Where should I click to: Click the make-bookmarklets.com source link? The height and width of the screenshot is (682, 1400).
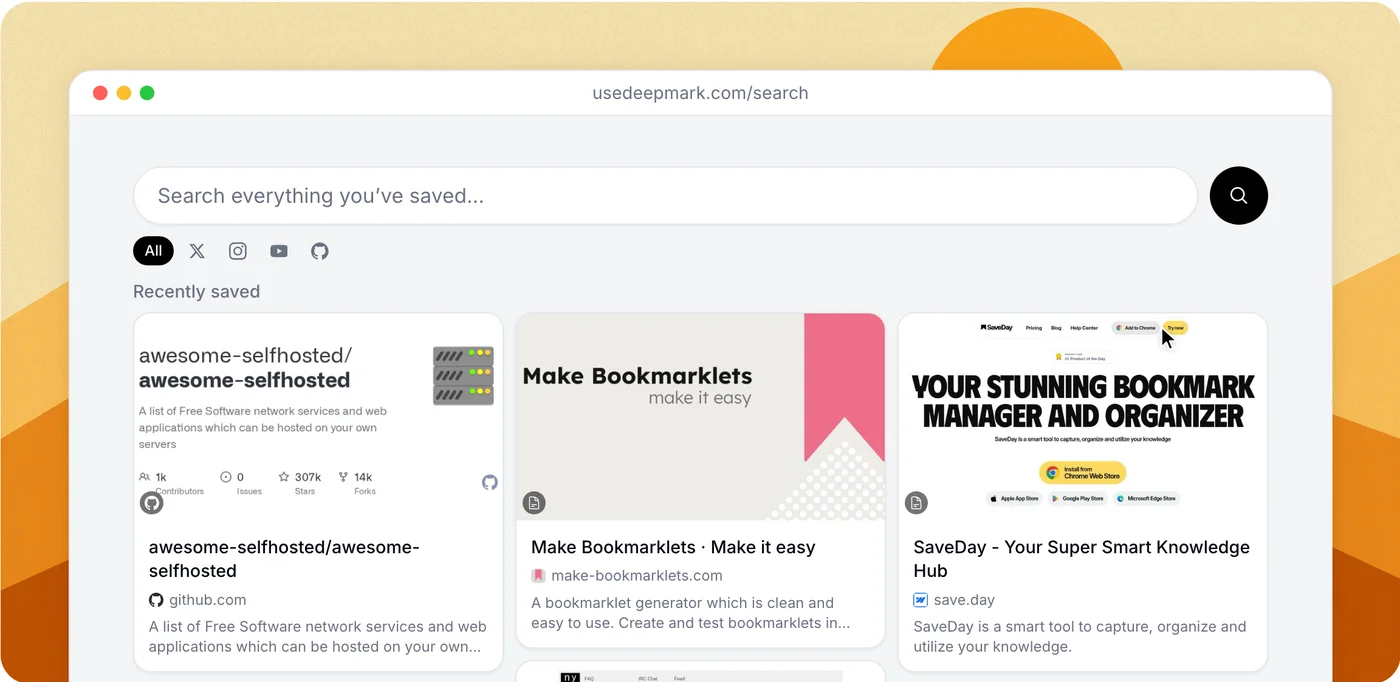637,576
